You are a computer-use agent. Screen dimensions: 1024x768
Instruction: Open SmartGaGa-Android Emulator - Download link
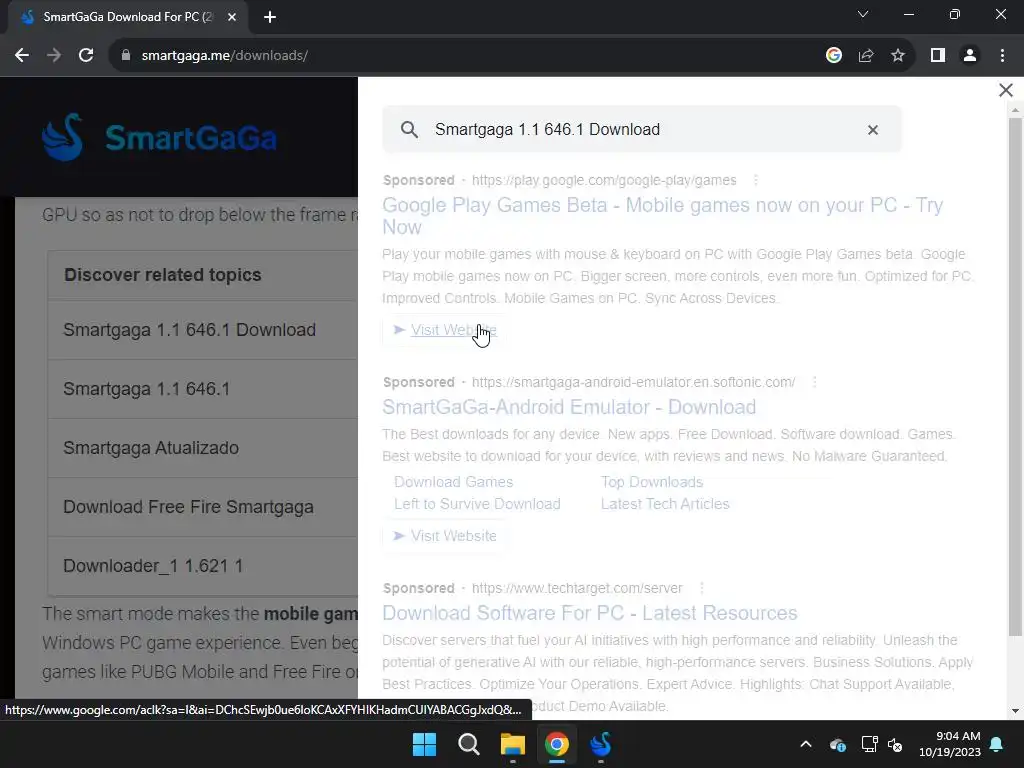pyautogui.click(x=569, y=407)
